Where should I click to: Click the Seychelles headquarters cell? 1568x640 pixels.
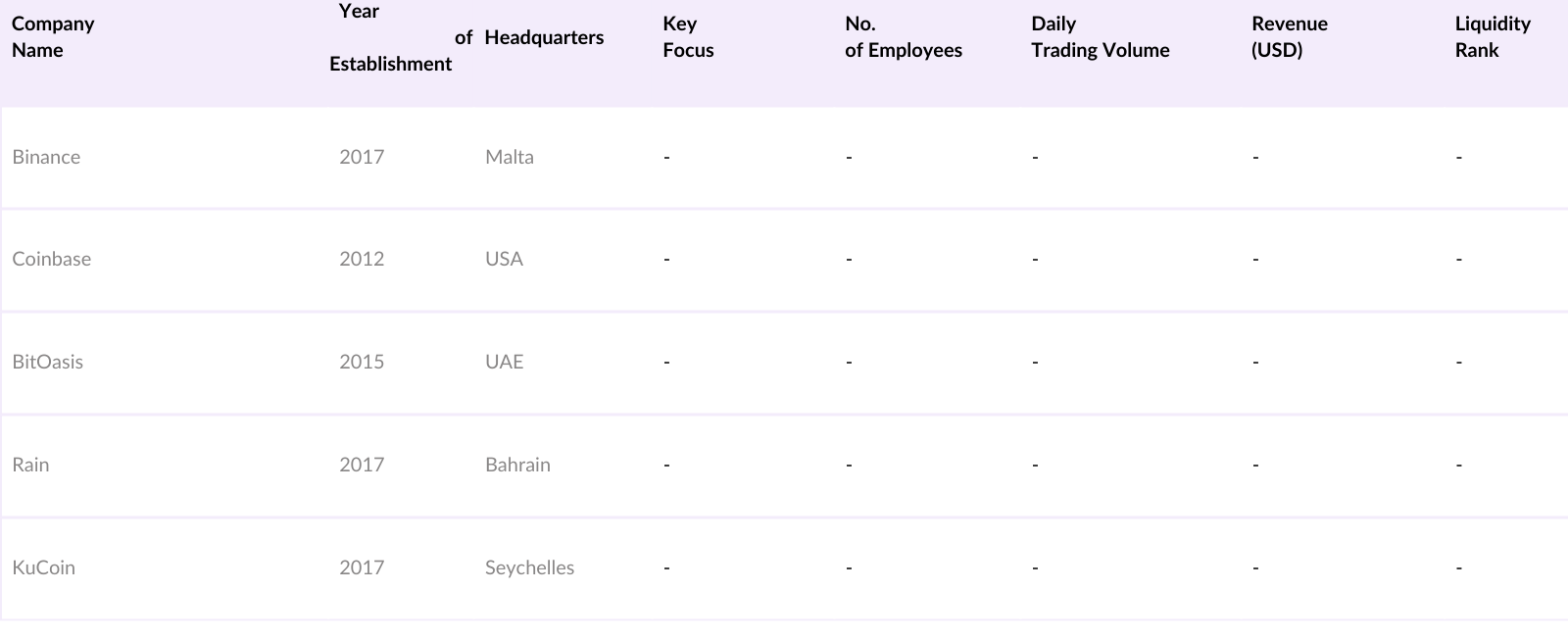pyautogui.click(x=529, y=567)
